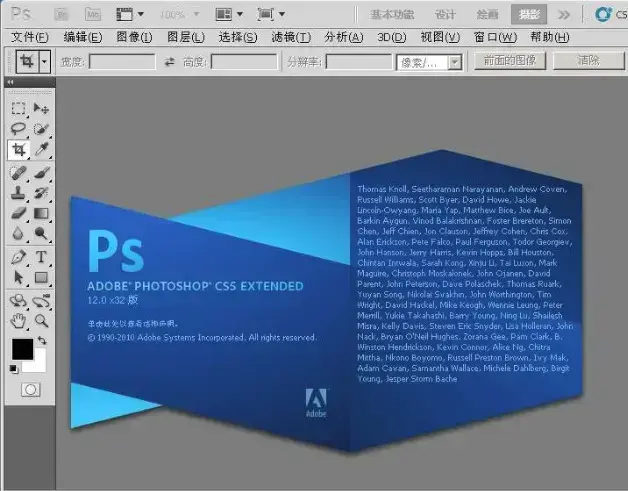Open the Screen Mode dropdown

point(271,15)
